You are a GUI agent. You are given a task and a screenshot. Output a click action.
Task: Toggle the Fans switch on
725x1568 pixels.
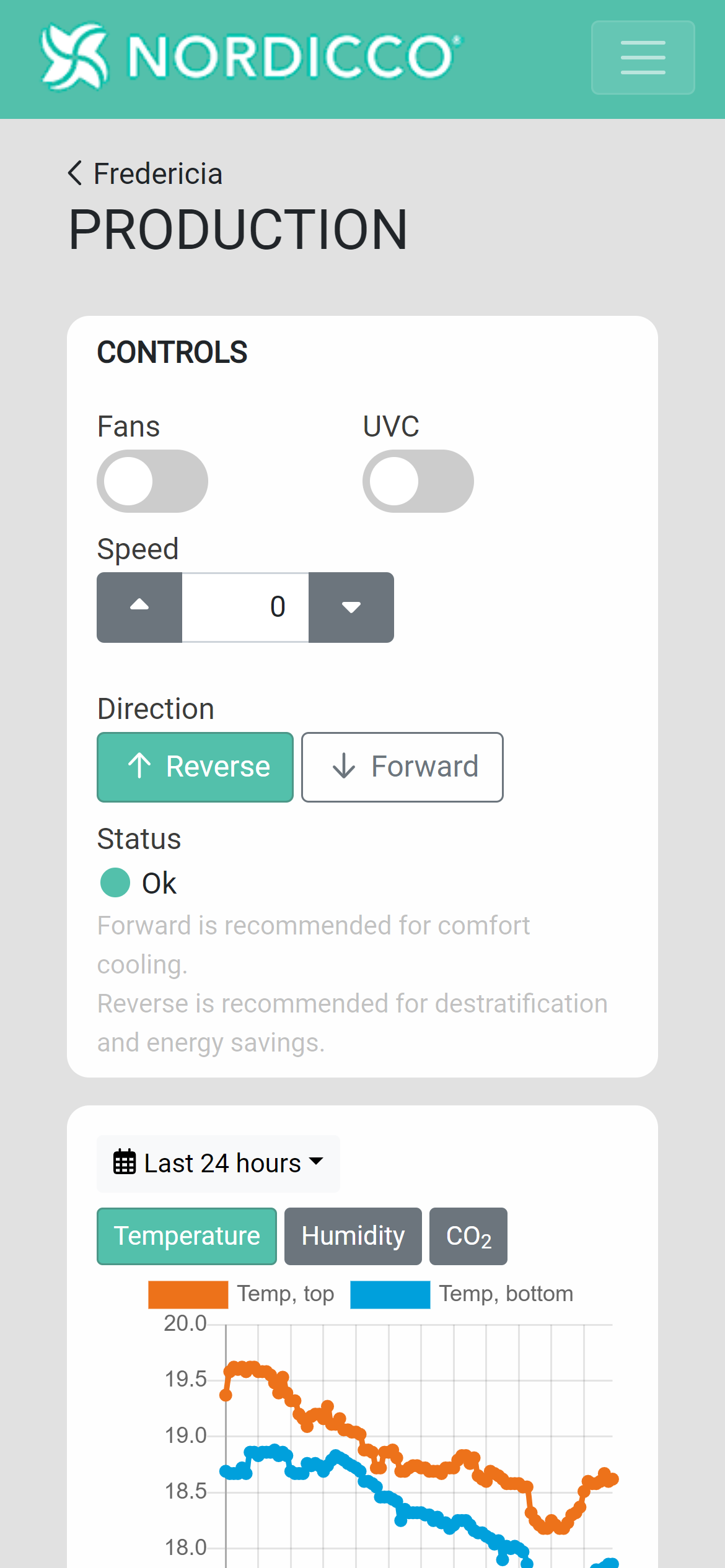tap(152, 481)
